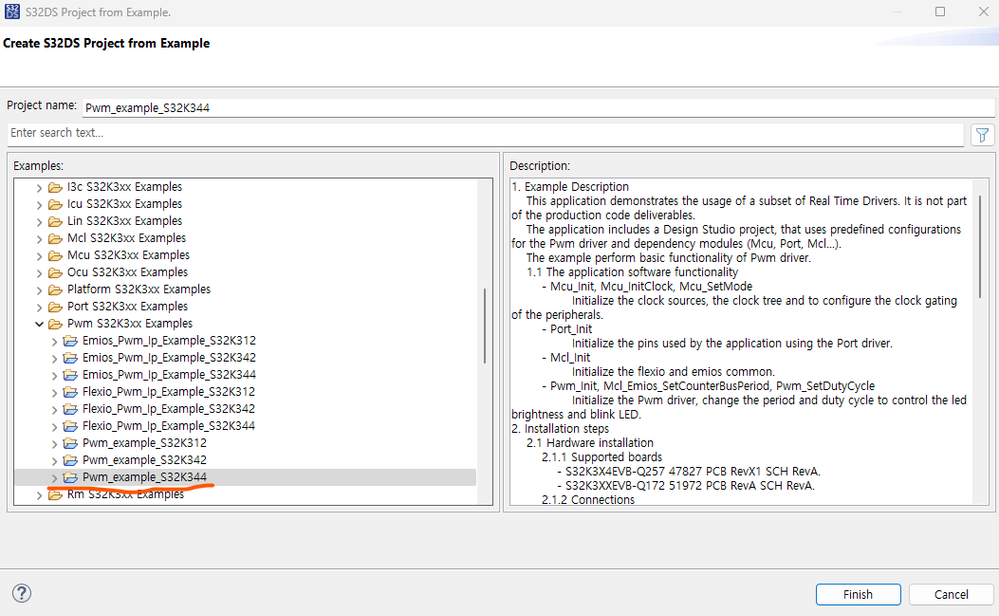Click the '2.1.1 Supported boards' text

(x=602, y=457)
